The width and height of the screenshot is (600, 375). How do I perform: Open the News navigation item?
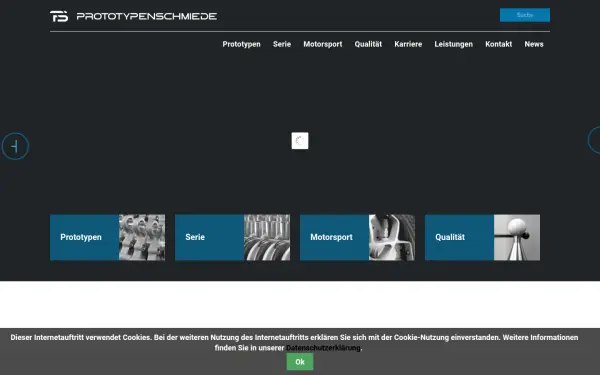(x=534, y=44)
